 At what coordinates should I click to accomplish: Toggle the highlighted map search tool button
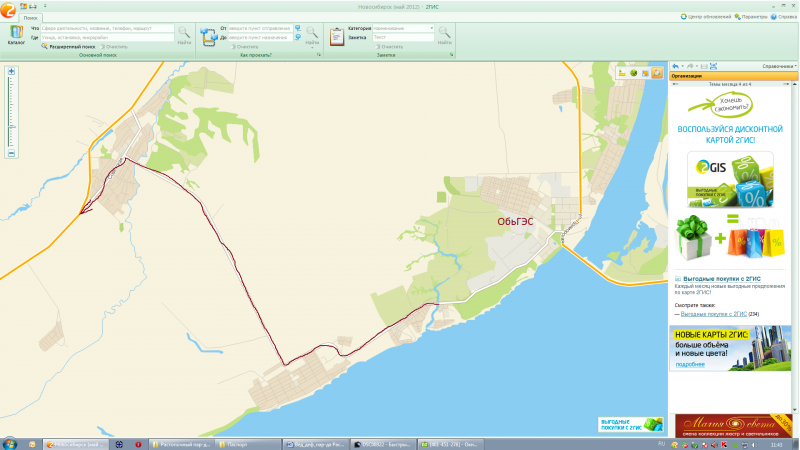[x=657, y=73]
